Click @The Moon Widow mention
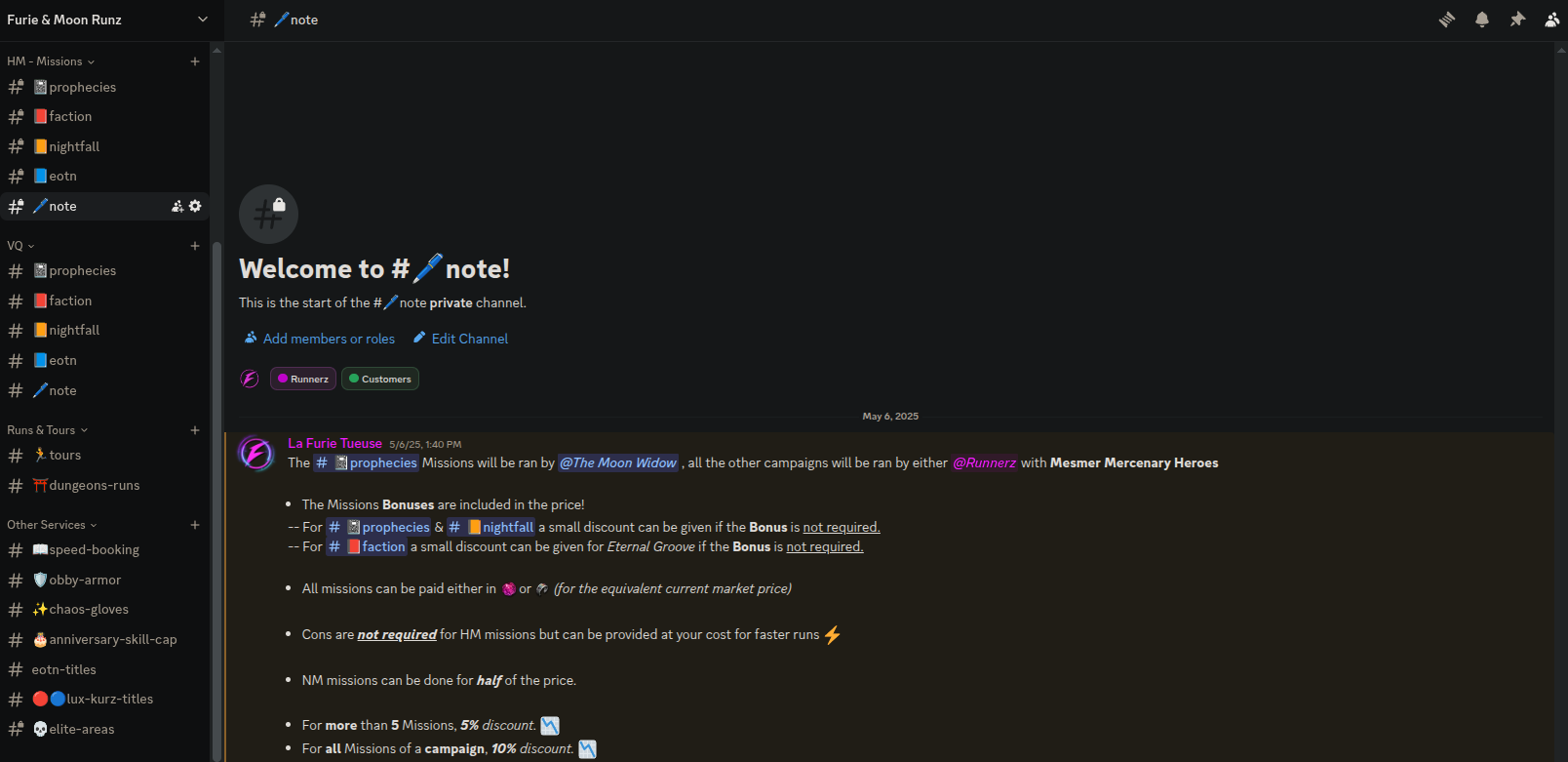 pyautogui.click(x=618, y=463)
